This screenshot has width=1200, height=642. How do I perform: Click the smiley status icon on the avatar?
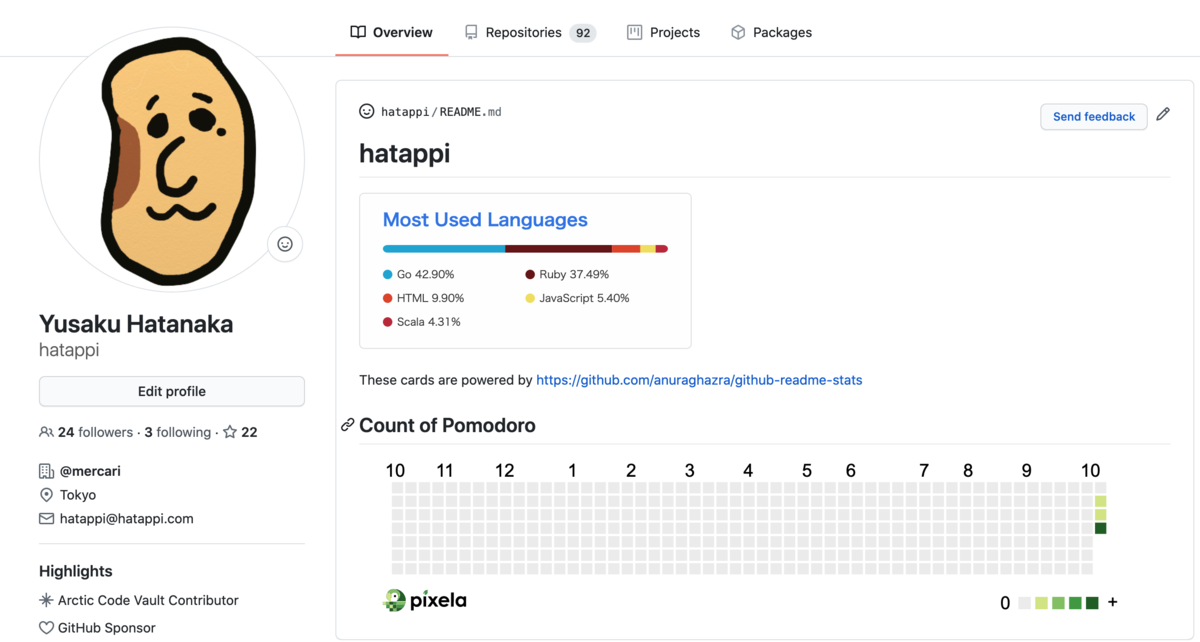pyautogui.click(x=285, y=244)
